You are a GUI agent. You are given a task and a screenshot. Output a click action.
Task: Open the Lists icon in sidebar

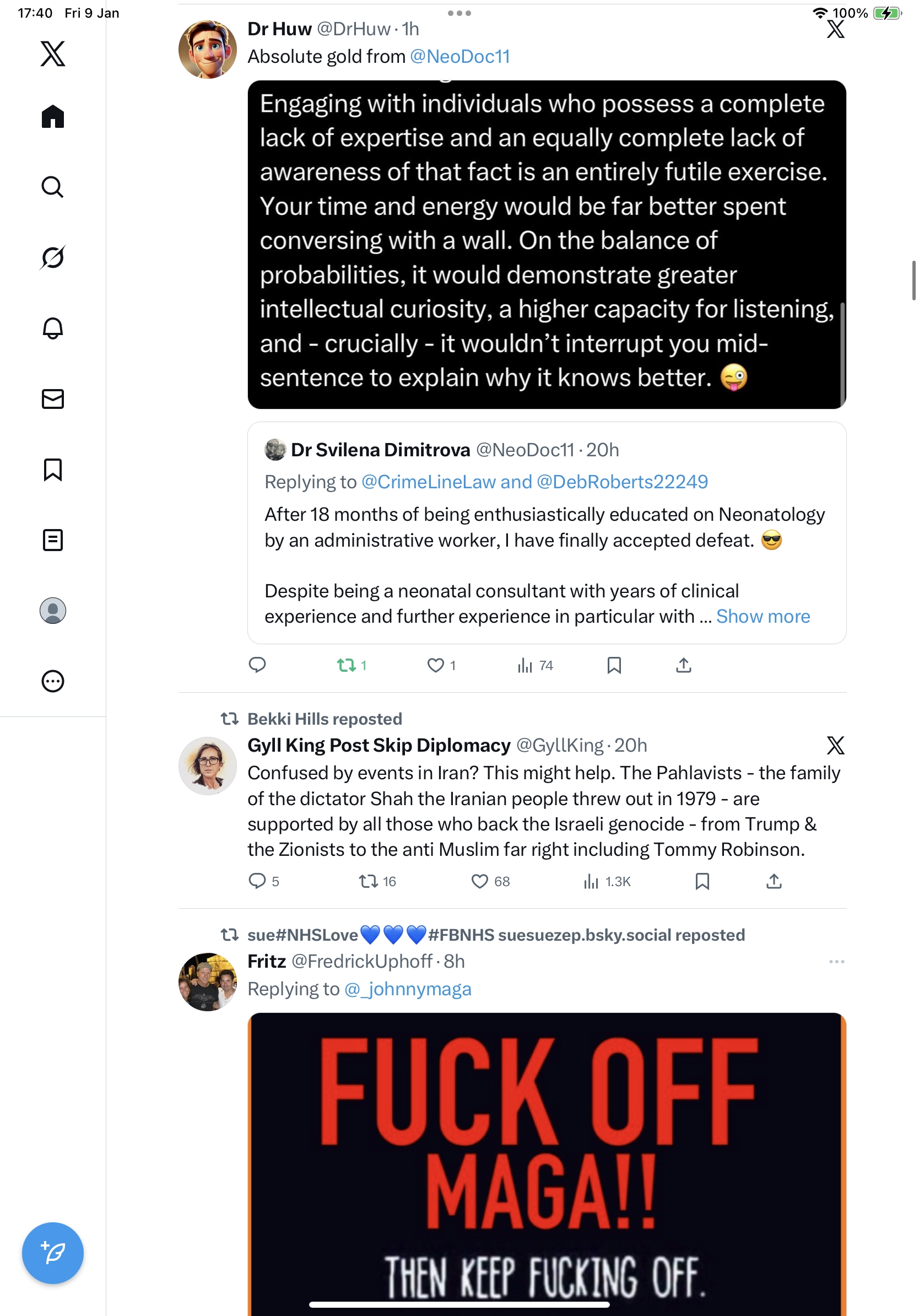point(53,540)
